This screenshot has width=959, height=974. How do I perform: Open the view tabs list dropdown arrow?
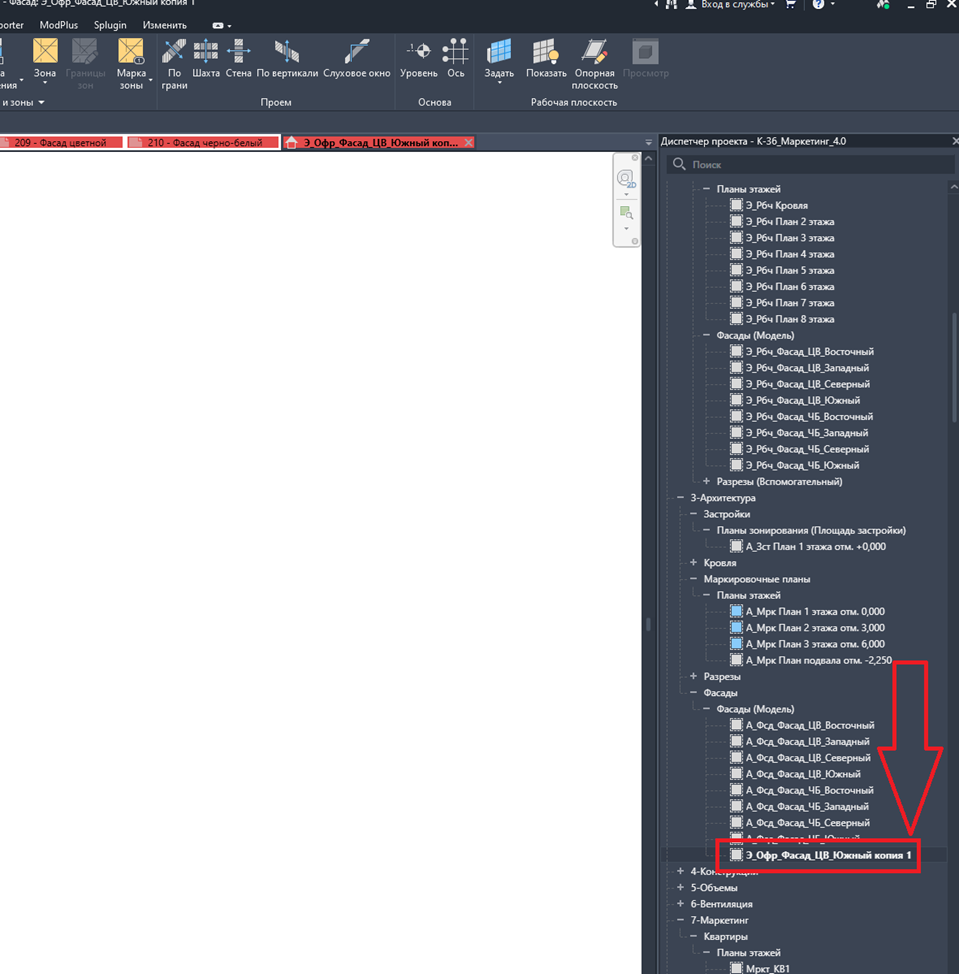(648, 142)
